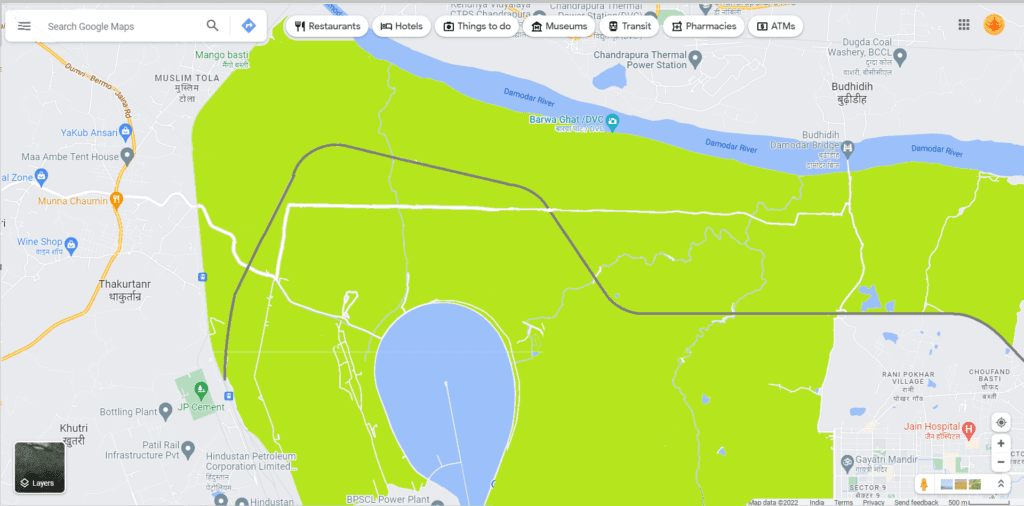Click Patil Rail Infrastructure pin
The width and height of the screenshot is (1024, 506).
pyautogui.click(x=188, y=449)
